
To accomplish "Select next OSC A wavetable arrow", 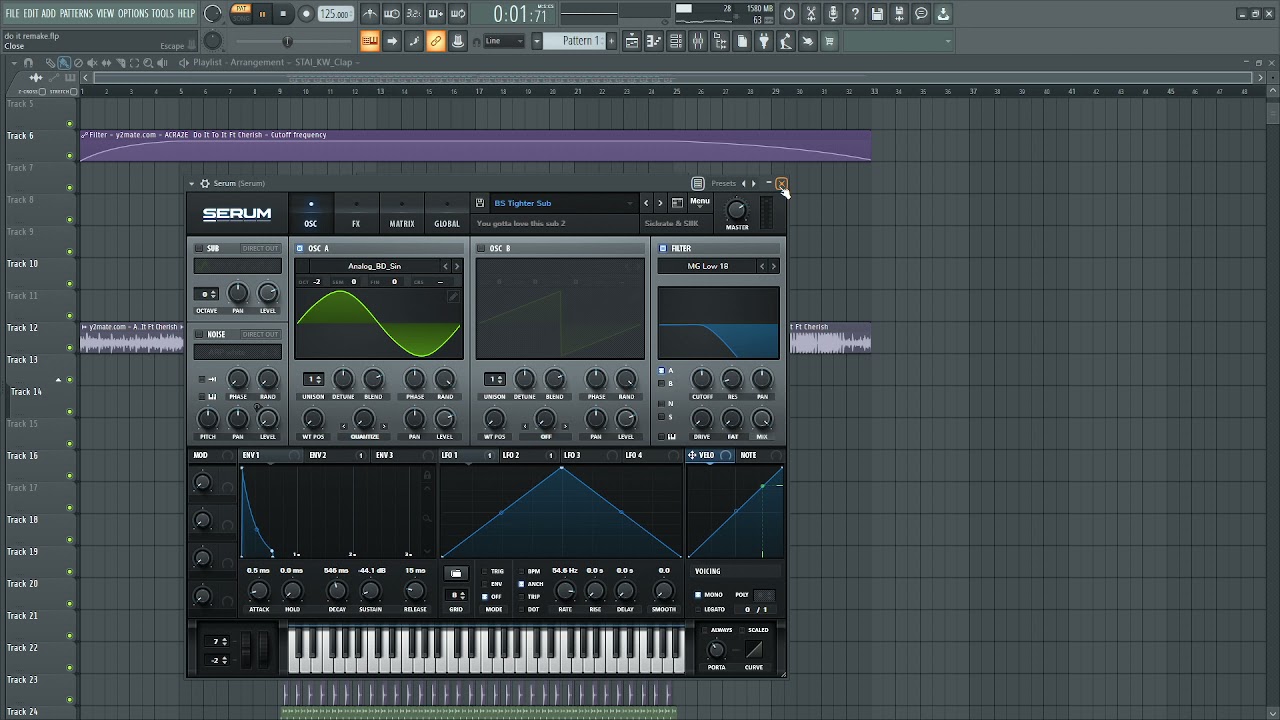I will (457, 266).
